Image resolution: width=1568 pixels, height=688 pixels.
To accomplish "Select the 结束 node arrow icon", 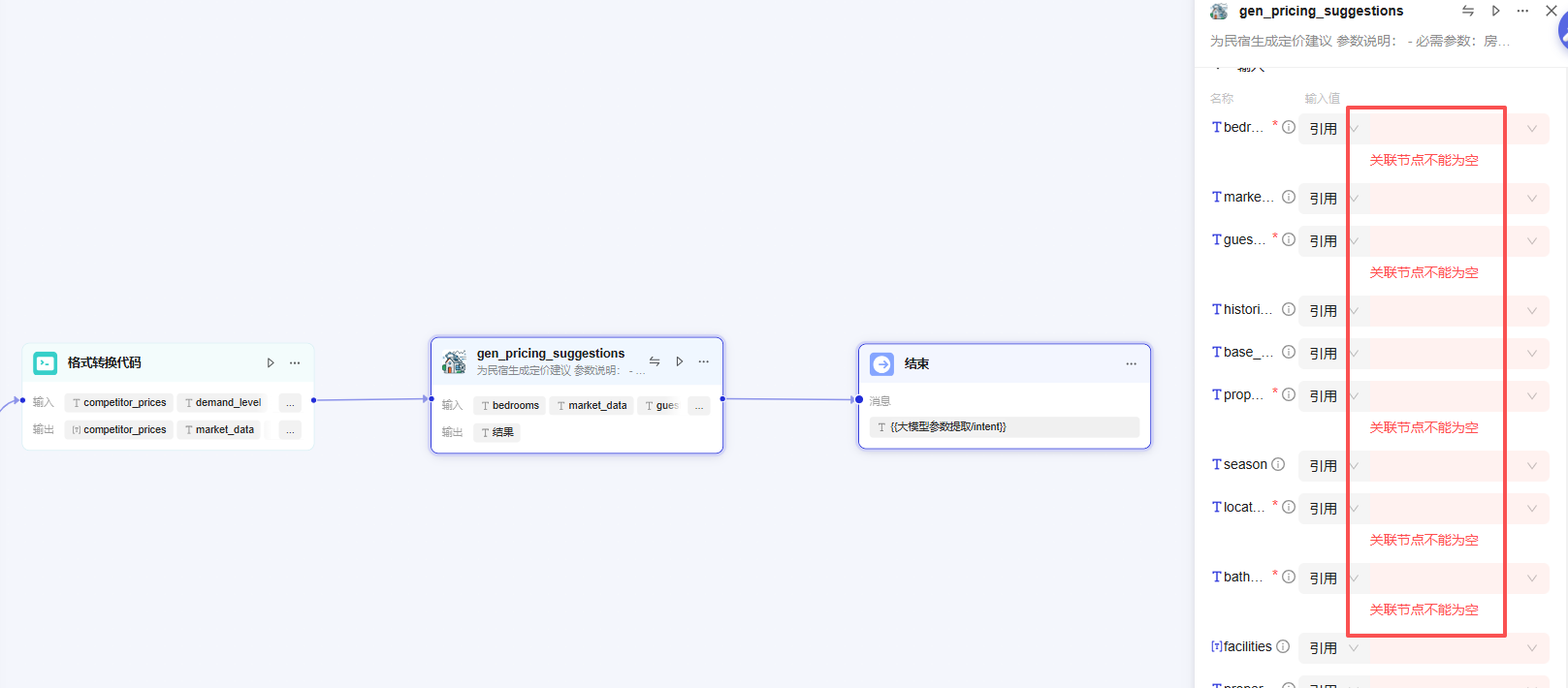I will [881, 363].
